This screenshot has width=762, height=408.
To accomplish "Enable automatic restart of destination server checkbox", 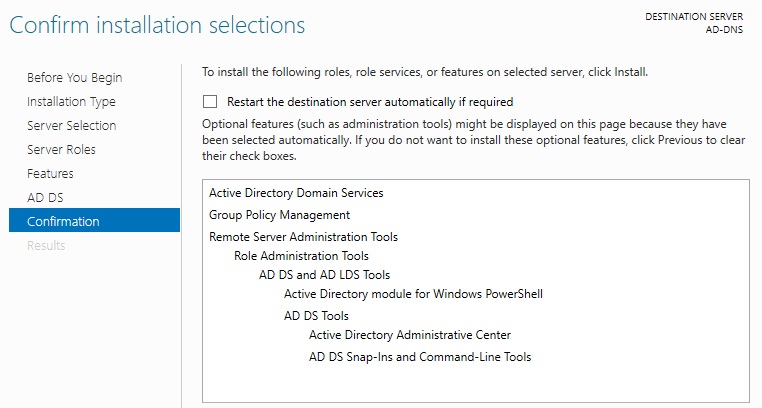I will (210, 101).
